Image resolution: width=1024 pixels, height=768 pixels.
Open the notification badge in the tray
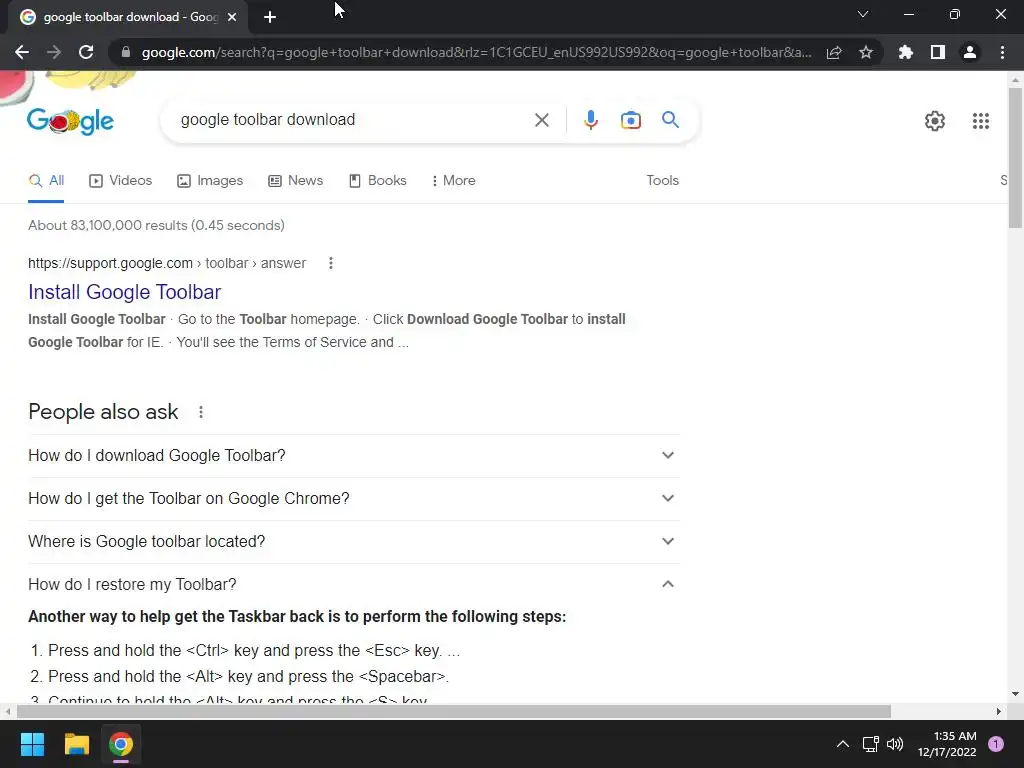996,744
